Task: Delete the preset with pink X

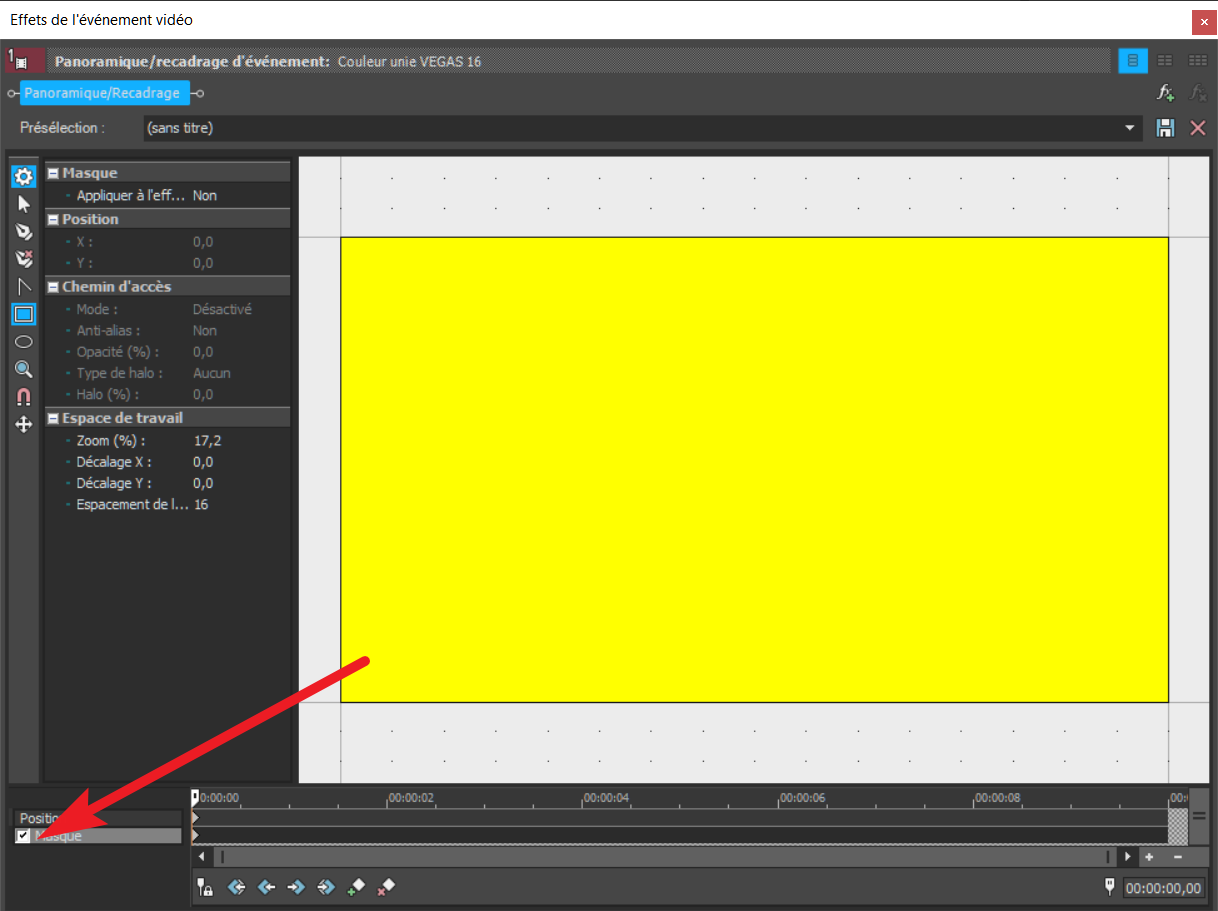Action: [x=1197, y=128]
